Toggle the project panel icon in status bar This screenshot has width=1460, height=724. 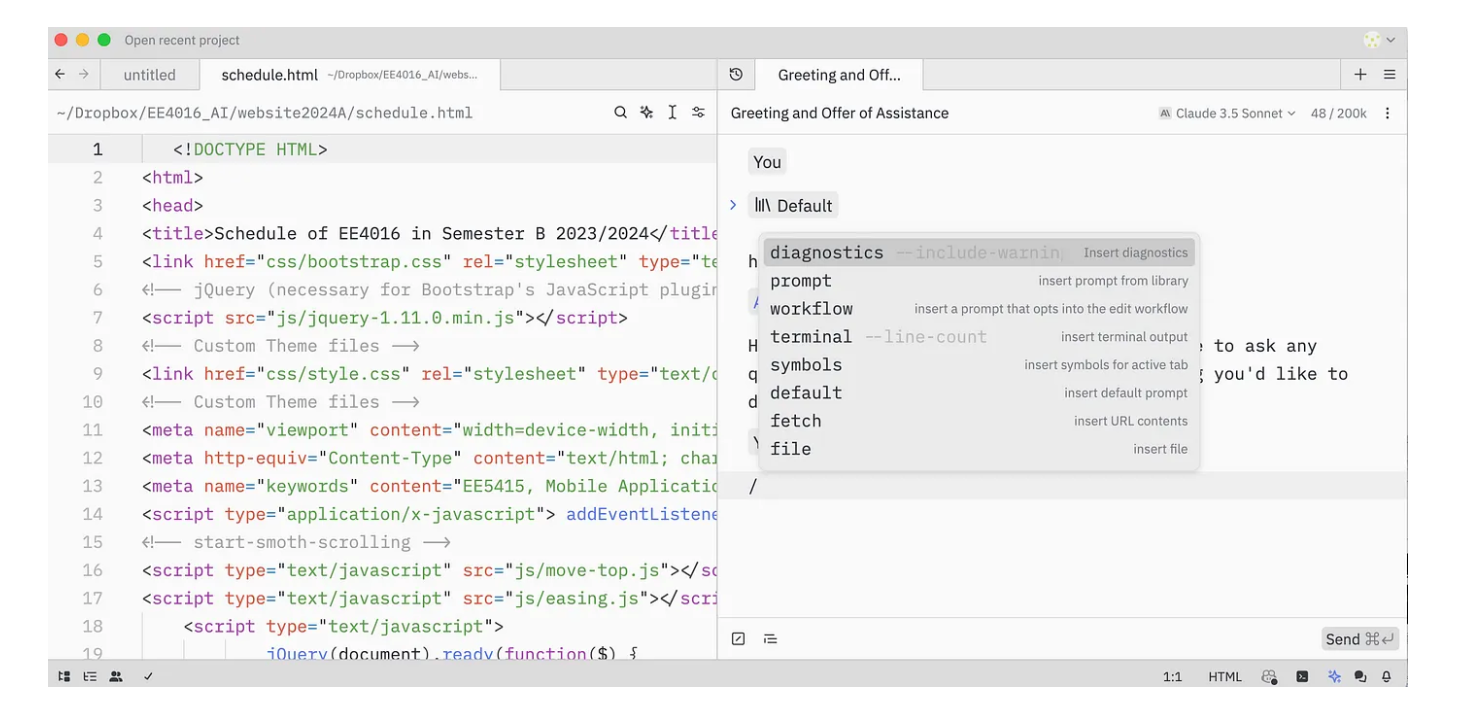pyautogui.click(x=64, y=677)
